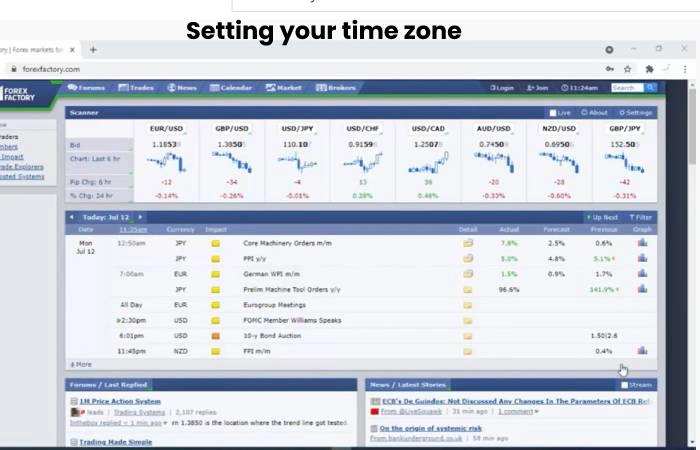Image resolution: width=700 pixels, height=450 pixels.
Task: Click the EUR/USD pair label
Action: click(x=167, y=129)
